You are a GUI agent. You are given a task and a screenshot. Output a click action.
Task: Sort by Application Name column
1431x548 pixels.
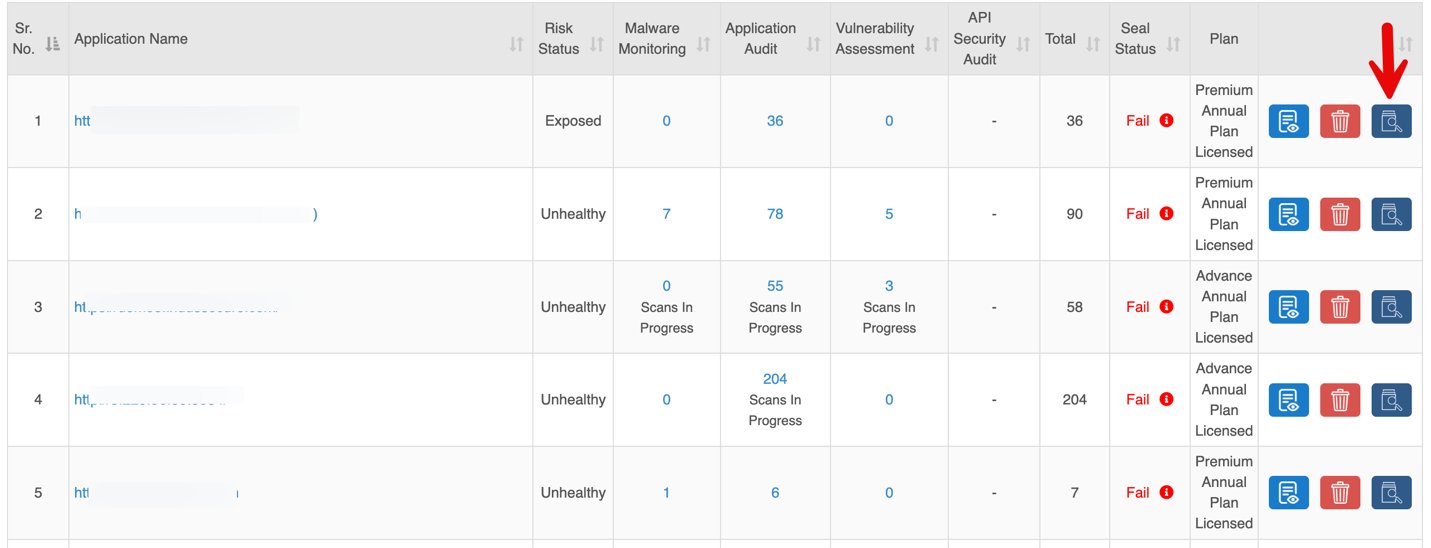(516, 44)
